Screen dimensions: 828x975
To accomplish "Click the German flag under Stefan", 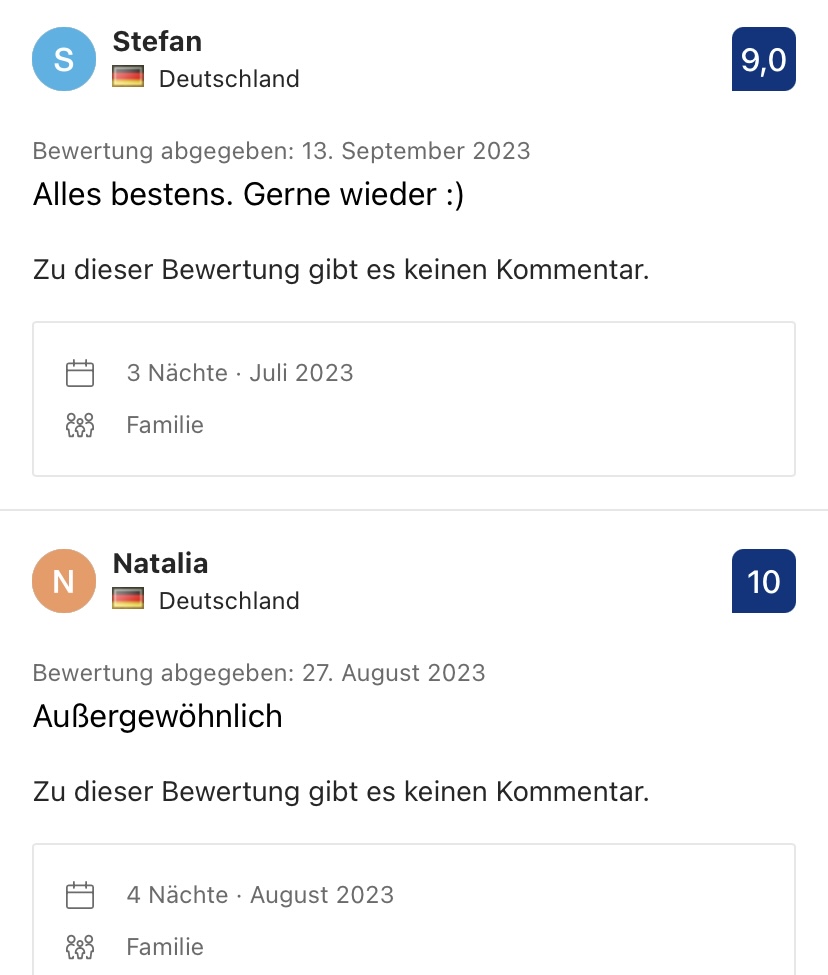I will (x=128, y=77).
